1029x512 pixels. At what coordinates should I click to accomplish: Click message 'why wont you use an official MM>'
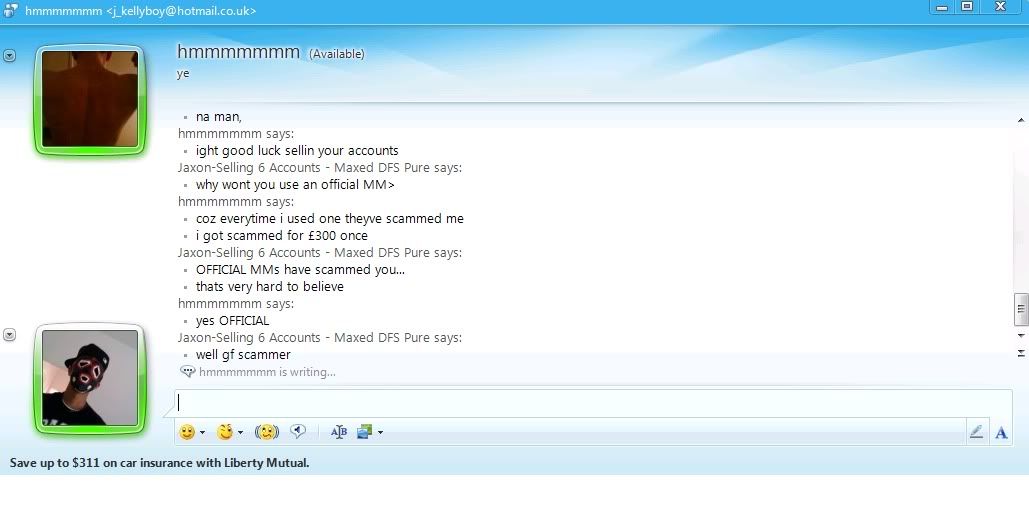pyautogui.click(x=295, y=184)
